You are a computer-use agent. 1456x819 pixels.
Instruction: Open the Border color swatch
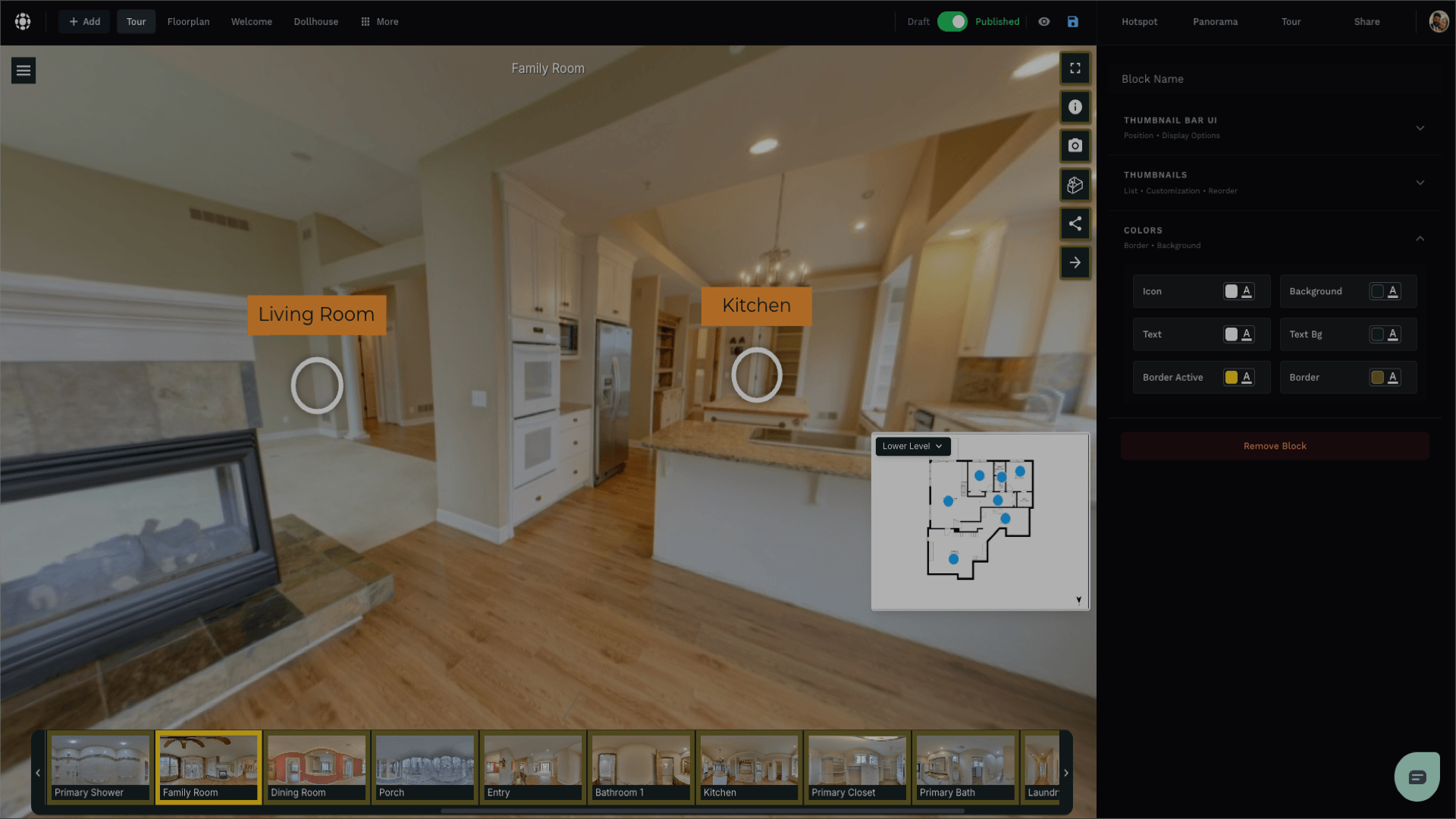click(1385, 378)
